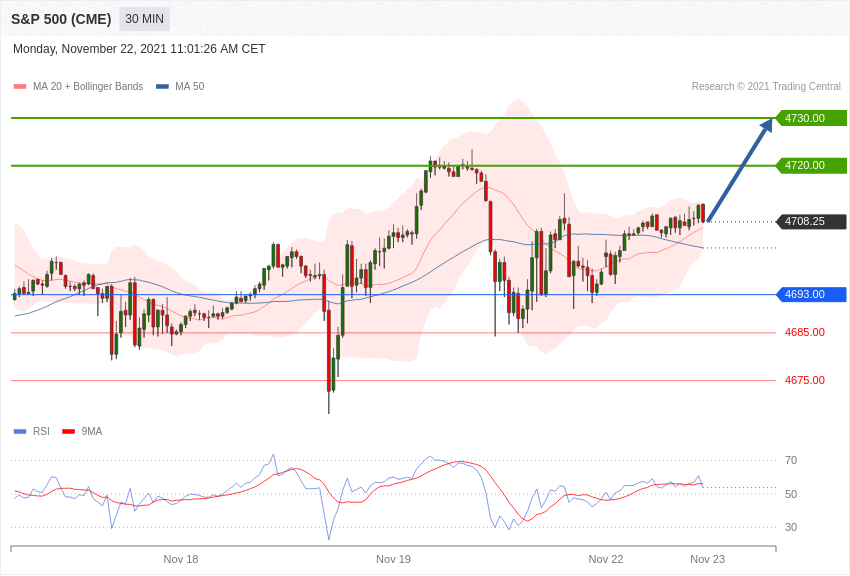Click the MA 50 legend label
This screenshot has height=576, width=850.
tap(189, 86)
